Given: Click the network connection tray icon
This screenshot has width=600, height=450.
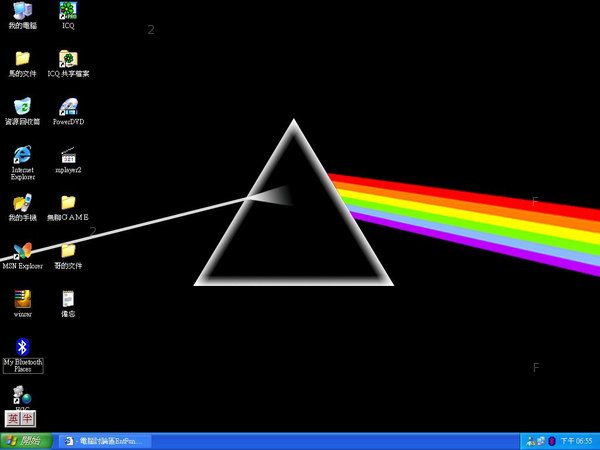Looking at the screenshot, I should click(541, 441).
